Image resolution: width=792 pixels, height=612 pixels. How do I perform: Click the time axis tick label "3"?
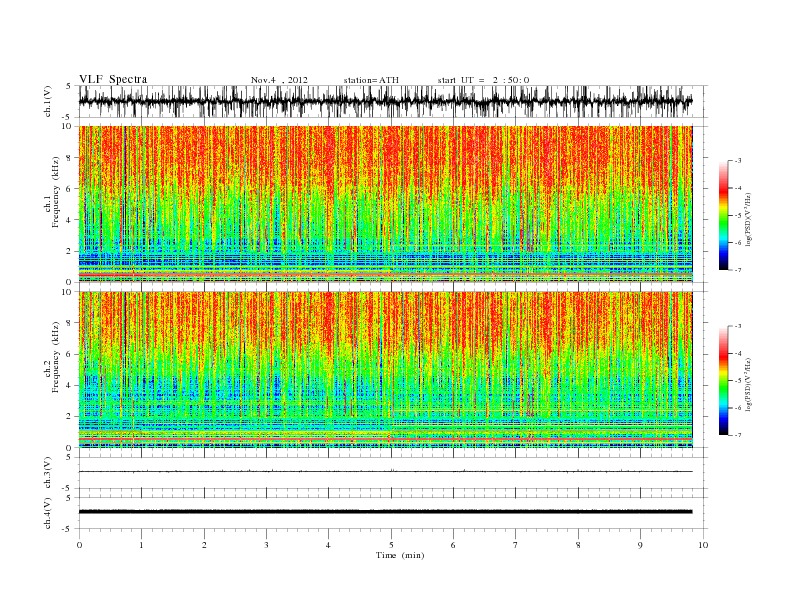click(x=266, y=545)
